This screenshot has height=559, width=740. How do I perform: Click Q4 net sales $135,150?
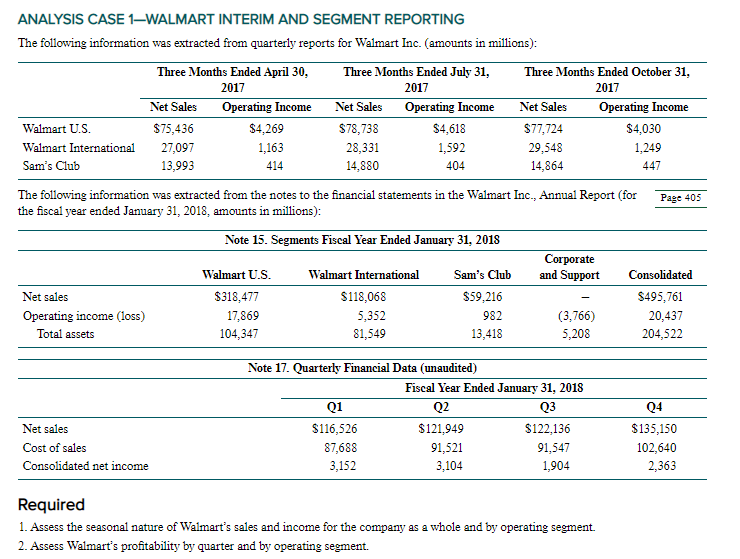tap(654, 429)
